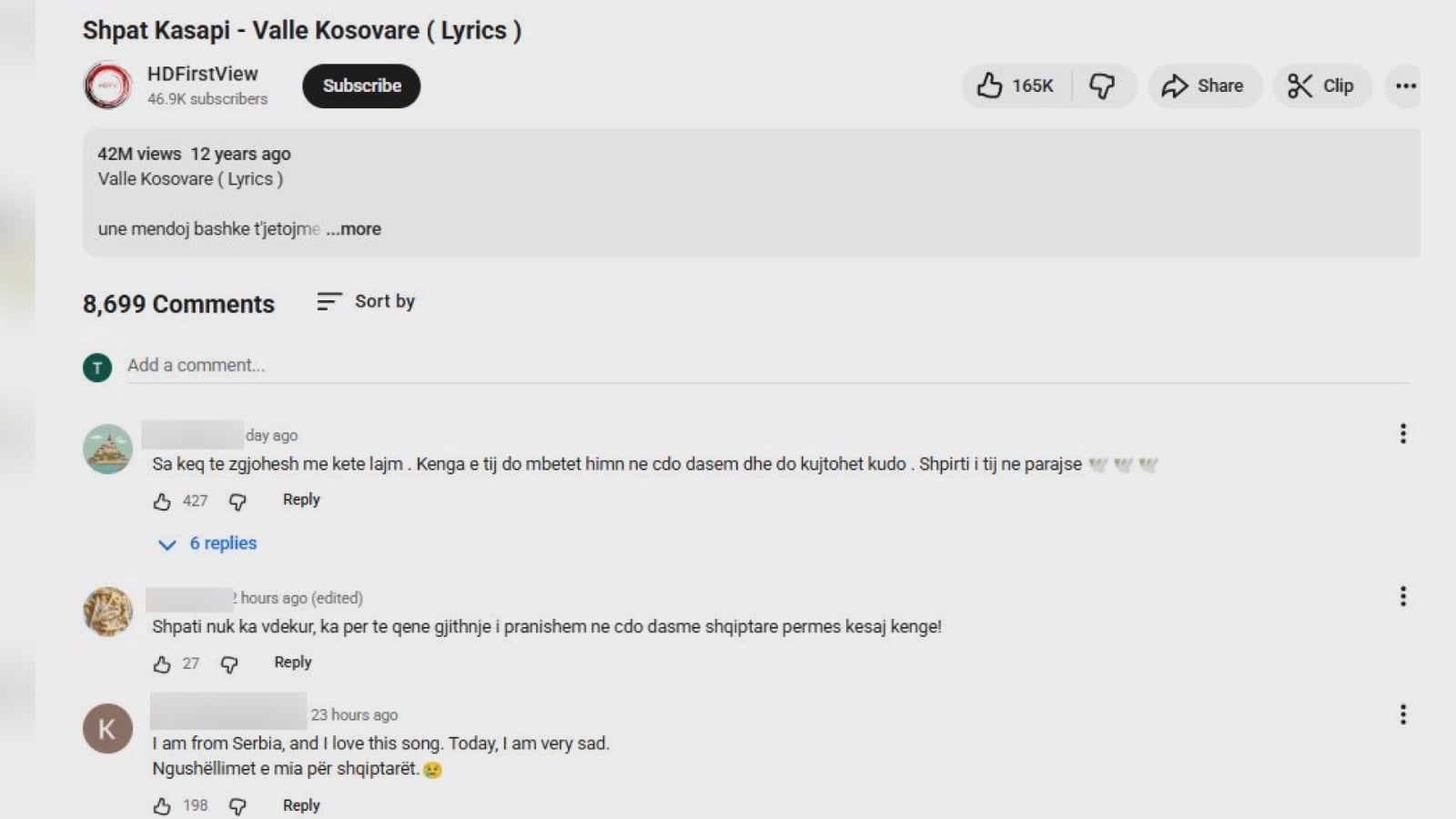
Task: Open options for the 'Shpati nuk ka vdekur' comment
Action: 1402,597
